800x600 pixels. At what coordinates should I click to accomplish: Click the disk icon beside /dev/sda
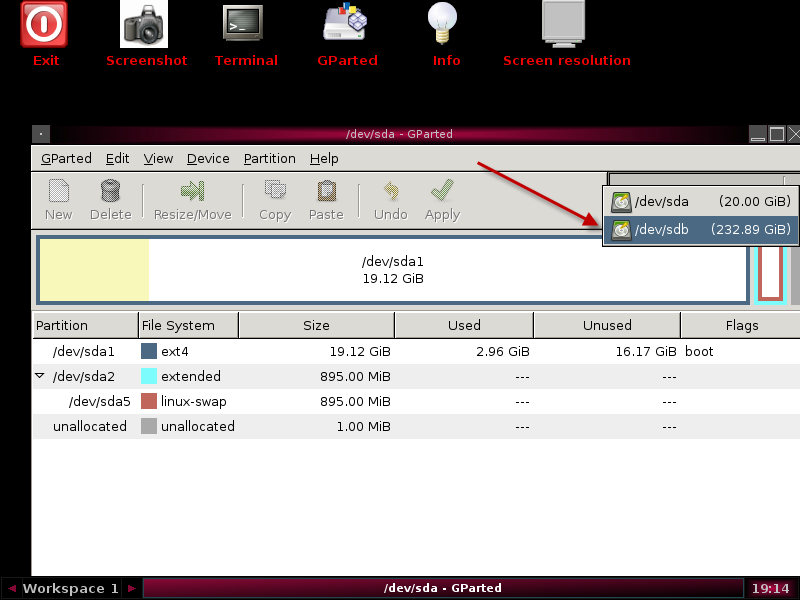point(621,202)
